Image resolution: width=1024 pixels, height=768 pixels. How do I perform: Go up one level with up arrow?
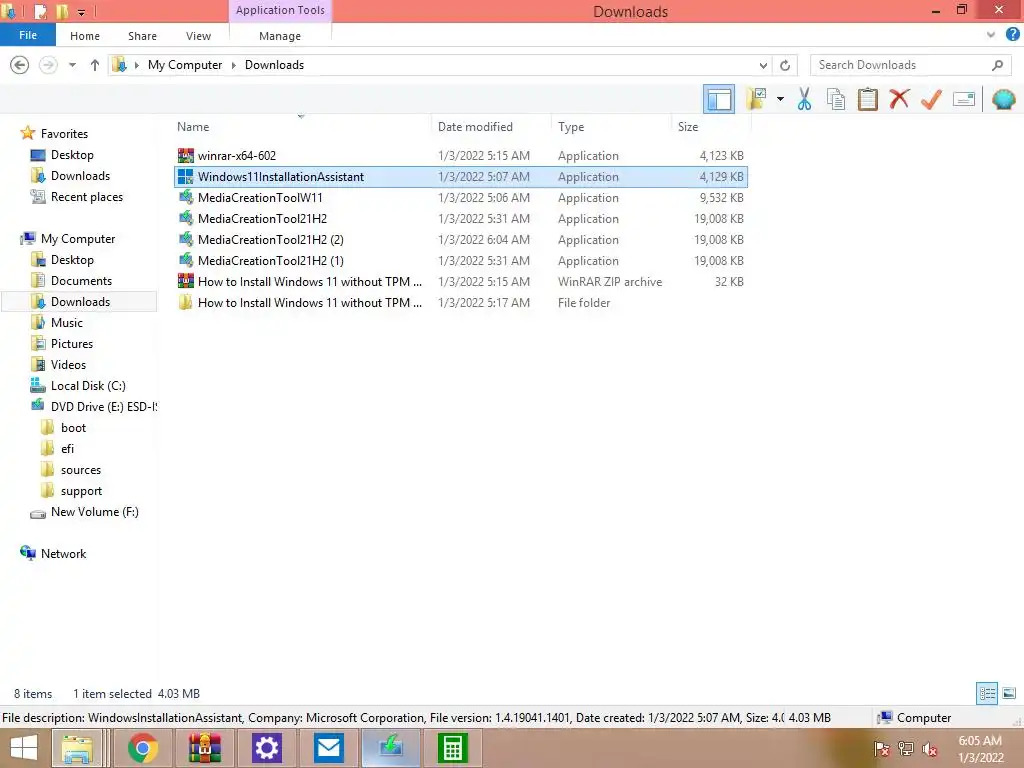[95, 65]
